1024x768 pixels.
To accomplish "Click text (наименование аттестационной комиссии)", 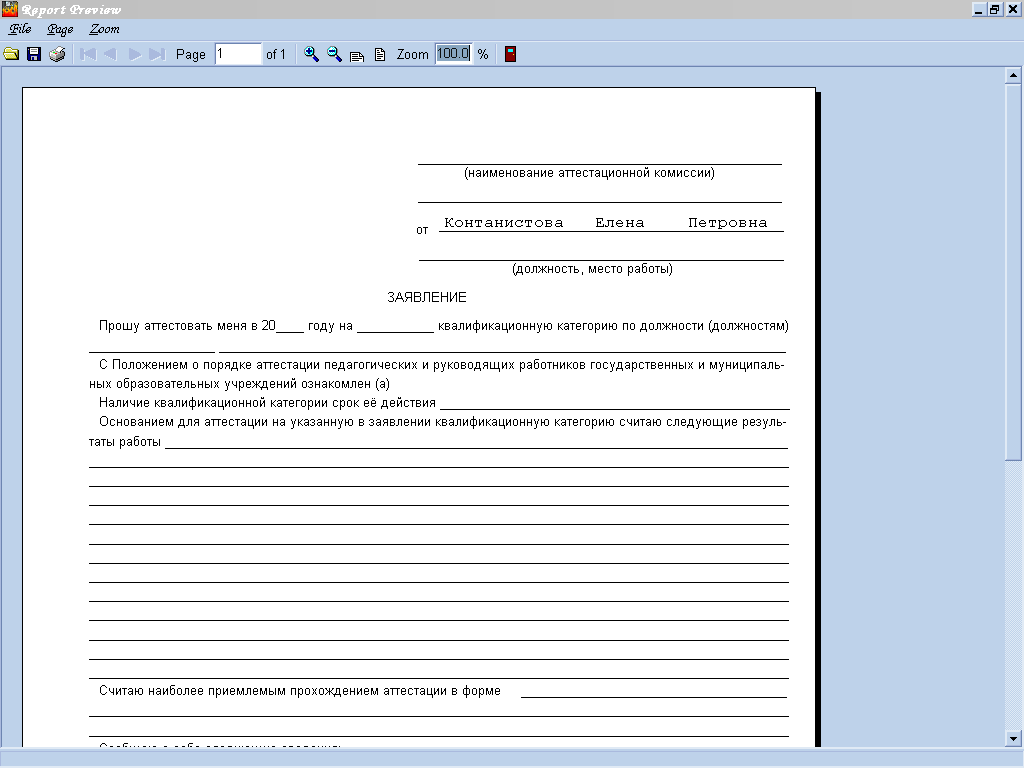I will 589,173.
